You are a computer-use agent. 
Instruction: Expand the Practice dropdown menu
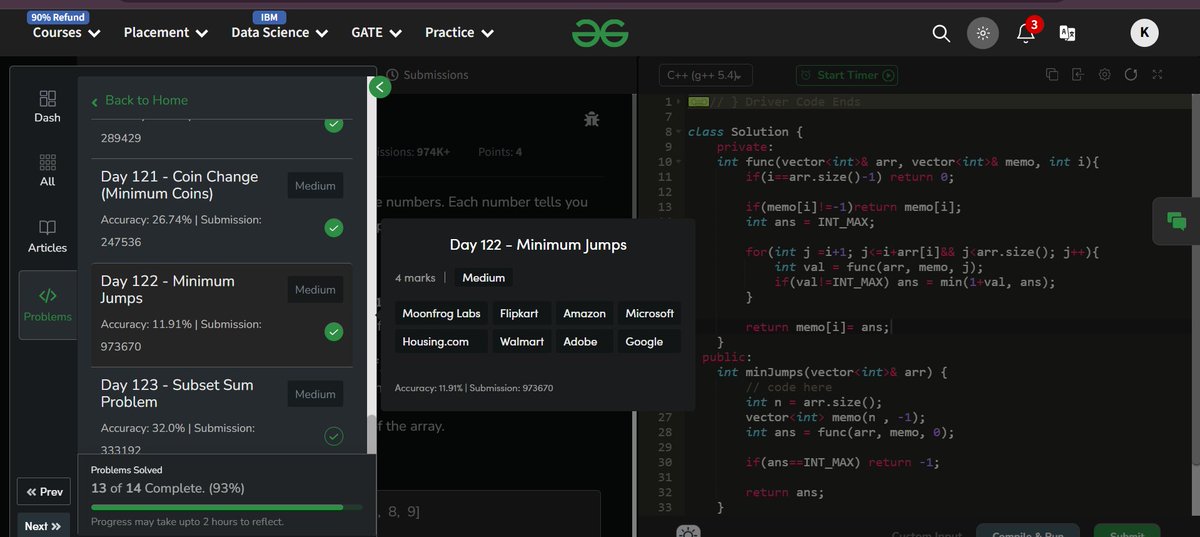point(459,33)
